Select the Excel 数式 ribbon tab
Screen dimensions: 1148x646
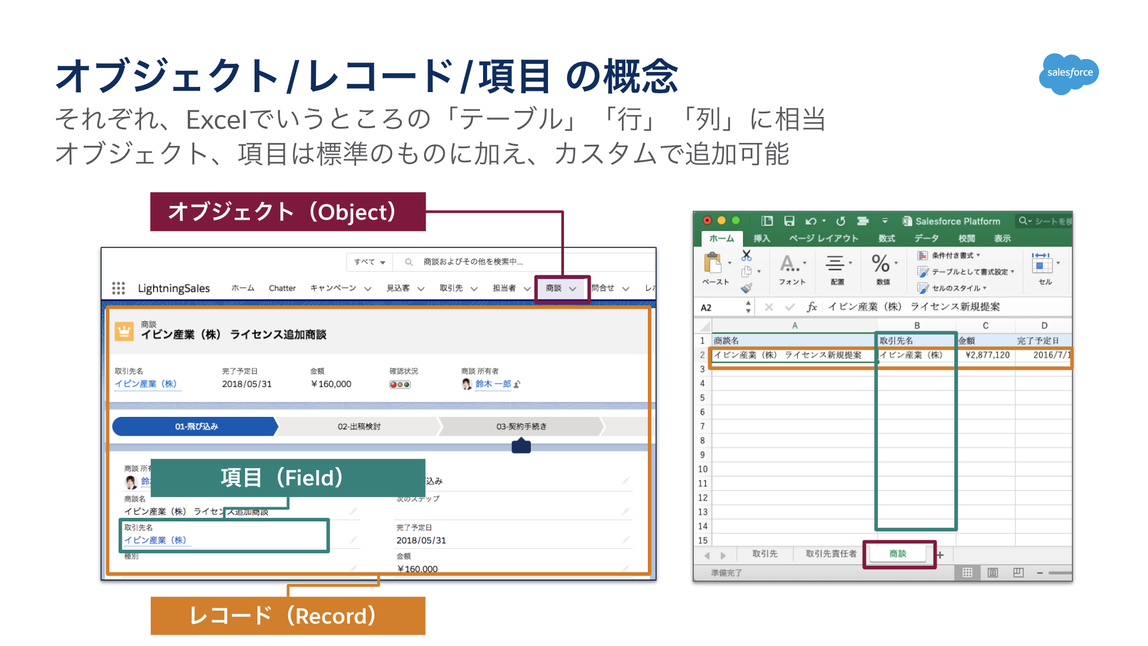887,239
